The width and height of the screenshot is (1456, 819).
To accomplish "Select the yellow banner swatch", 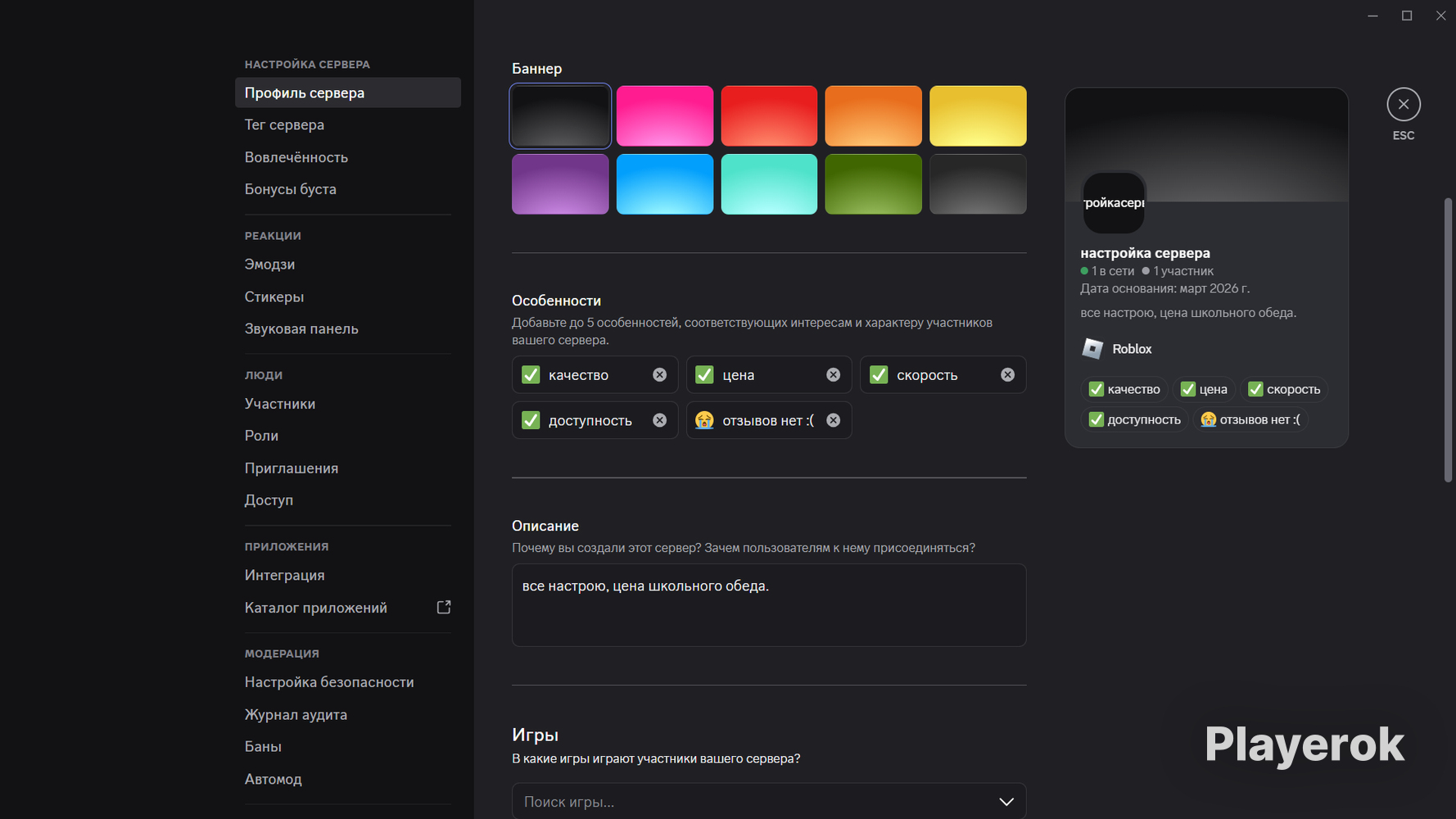I will 978,115.
